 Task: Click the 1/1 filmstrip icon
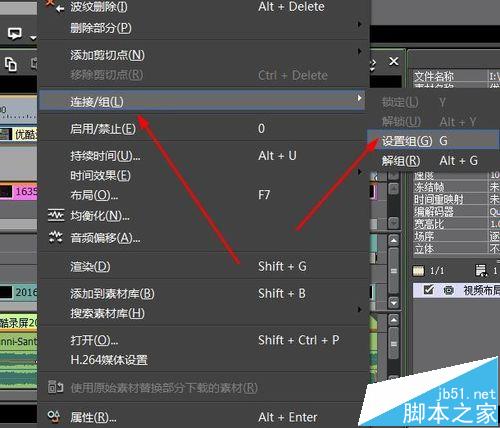419,271
